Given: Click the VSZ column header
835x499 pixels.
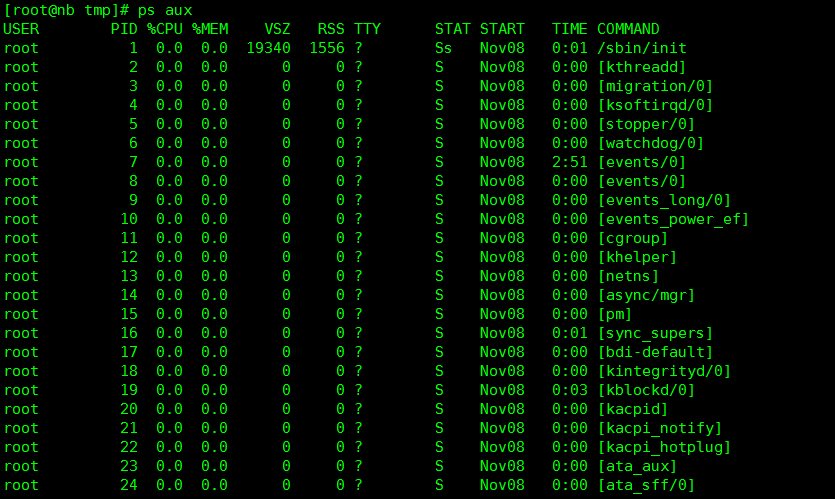Looking at the screenshot, I should click(277, 29).
